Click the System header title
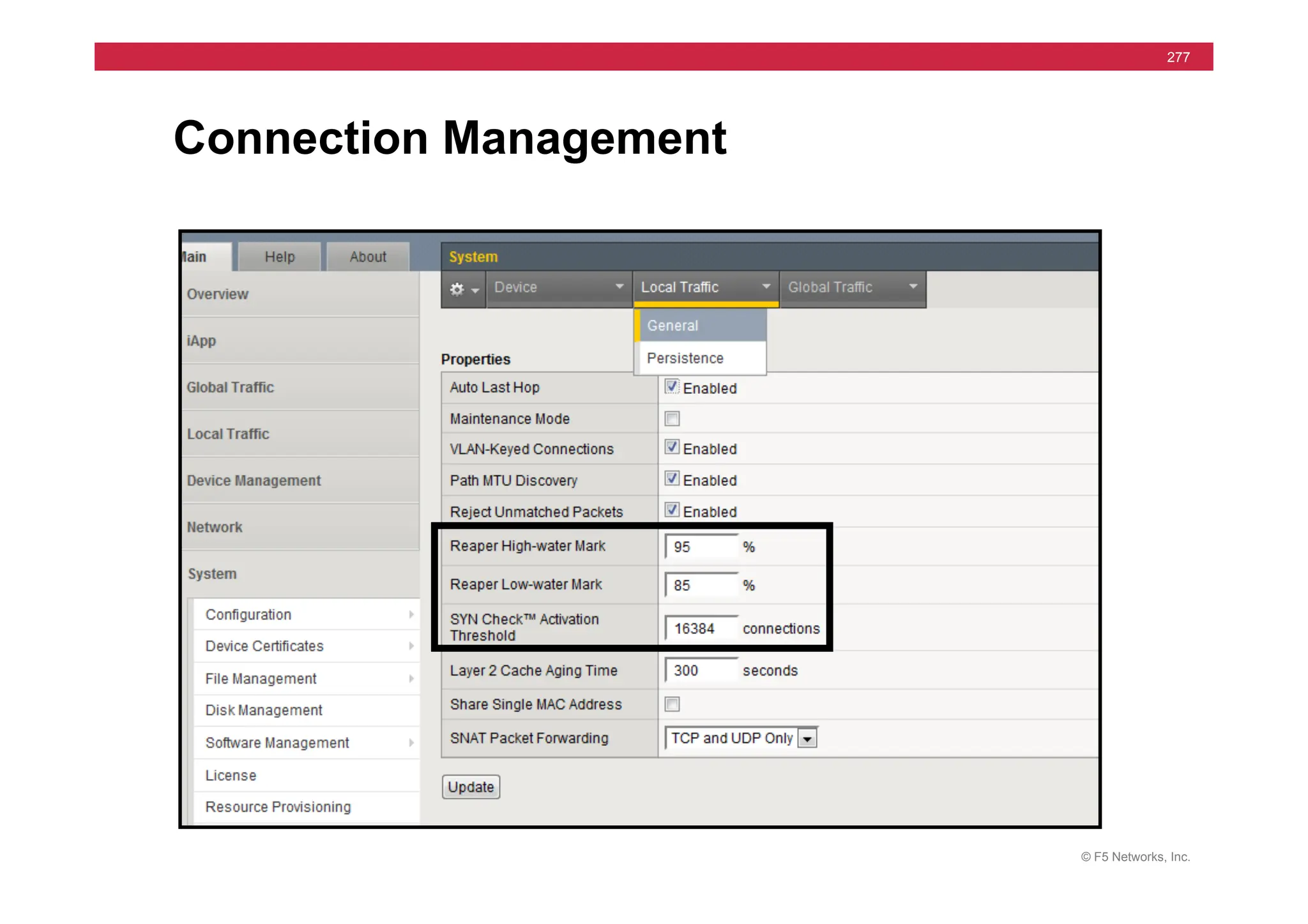The image size is (1308, 924). 473,257
